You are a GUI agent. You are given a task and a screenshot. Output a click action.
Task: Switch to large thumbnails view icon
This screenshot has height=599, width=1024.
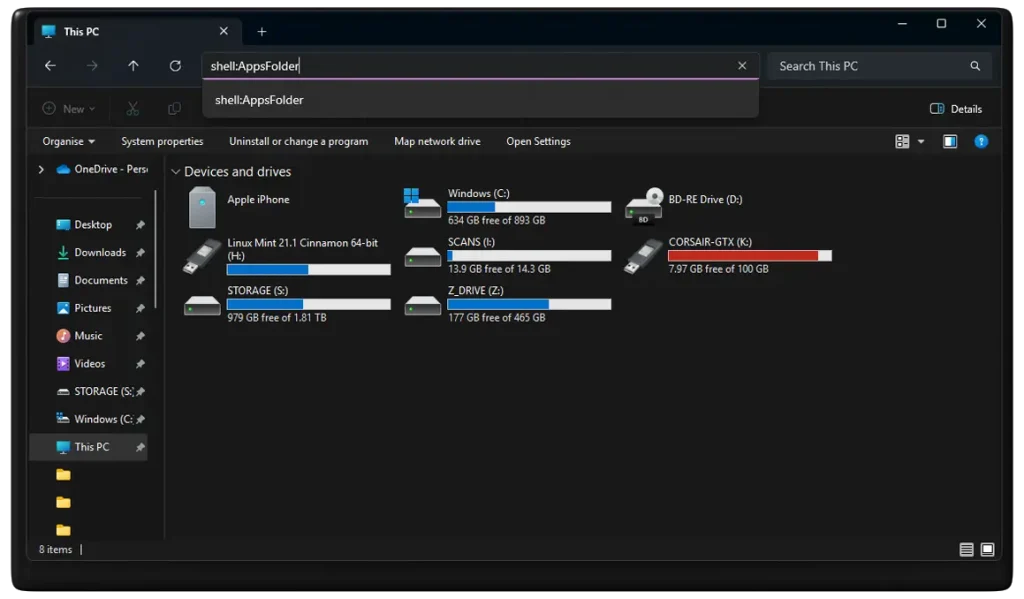(x=987, y=549)
